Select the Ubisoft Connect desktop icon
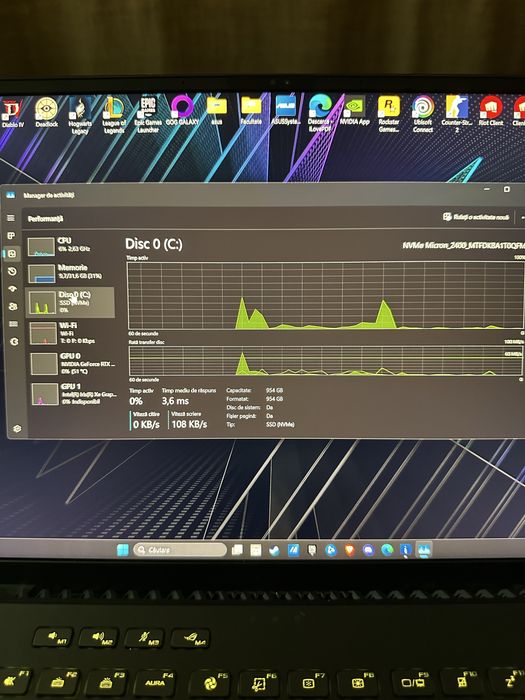The height and width of the screenshot is (700, 525). coord(423,114)
